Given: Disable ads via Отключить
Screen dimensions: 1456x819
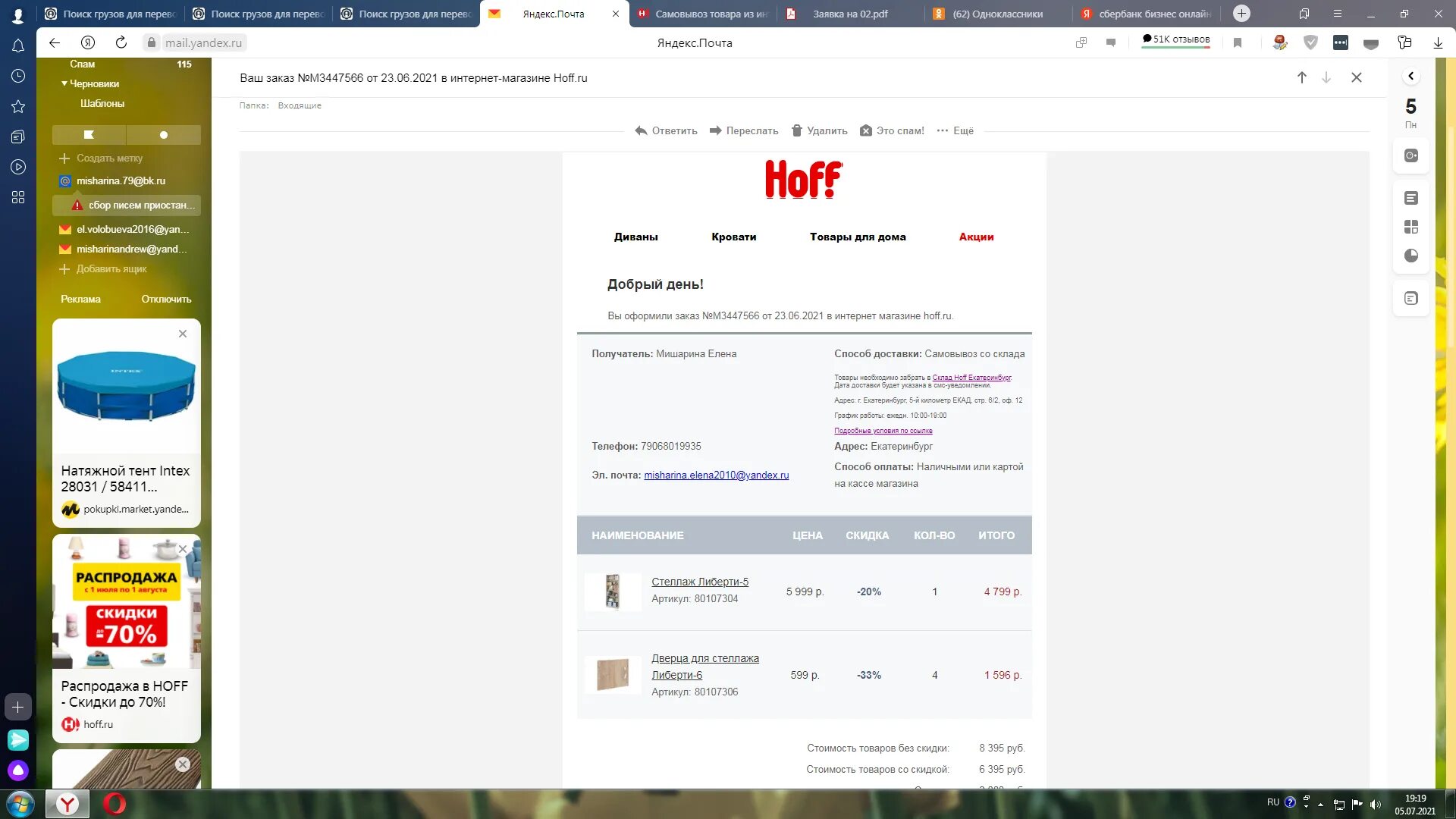Looking at the screenshot, I should click(166, 299).
